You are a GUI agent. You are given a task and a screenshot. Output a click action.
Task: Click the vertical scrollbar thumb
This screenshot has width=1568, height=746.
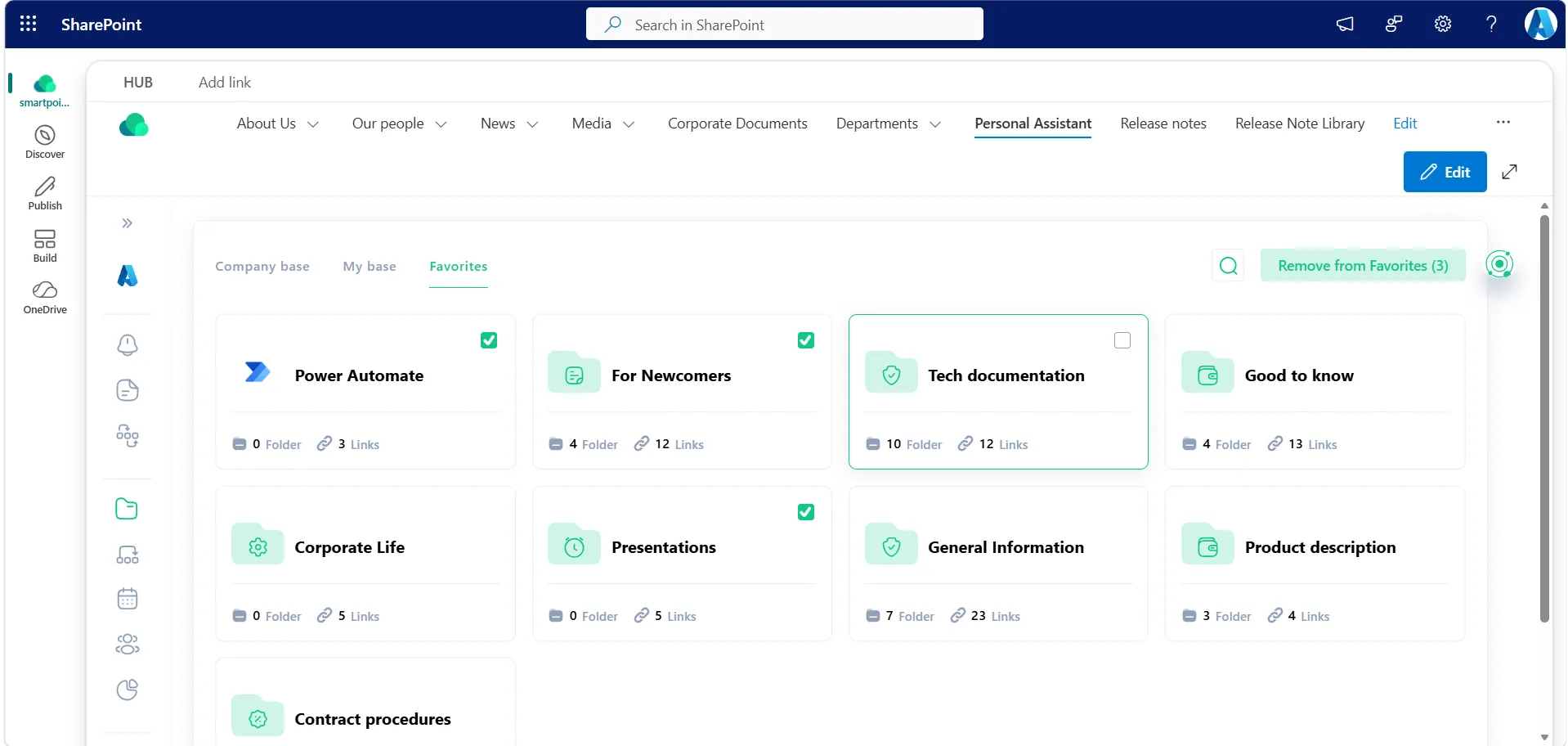1544,417
